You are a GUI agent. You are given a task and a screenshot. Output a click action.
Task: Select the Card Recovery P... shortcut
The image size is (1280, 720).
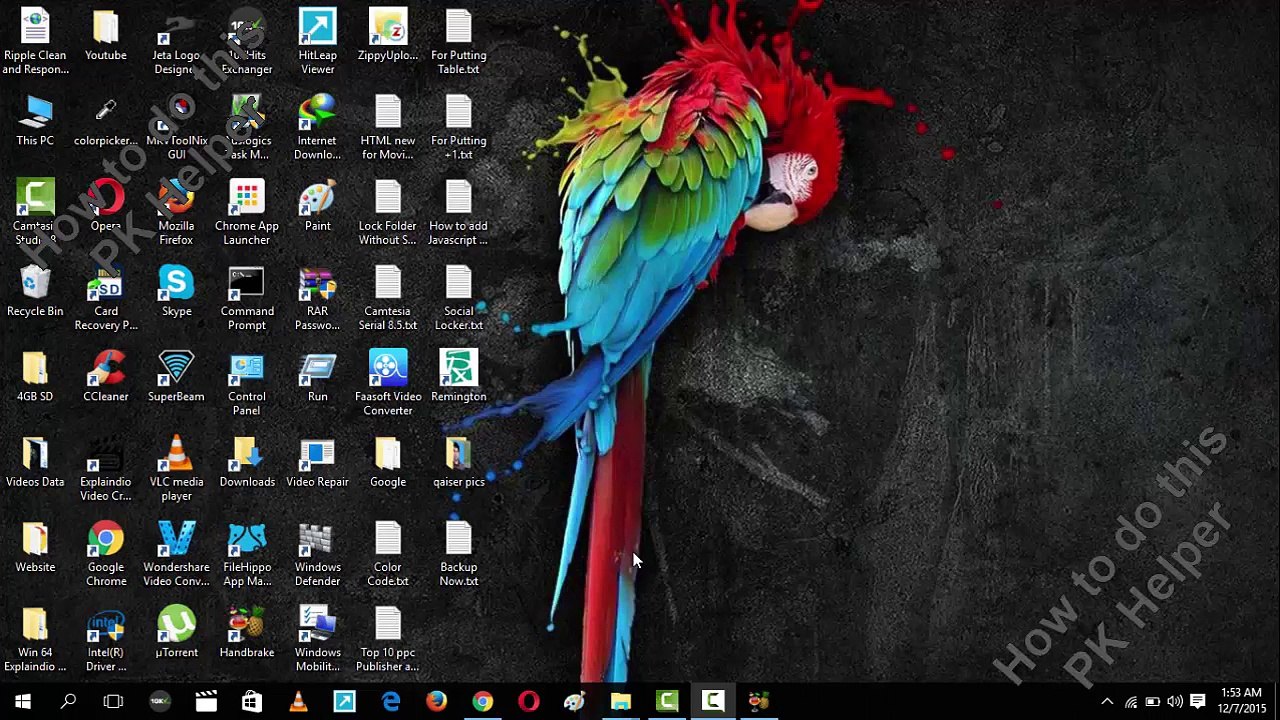point(105,298)
